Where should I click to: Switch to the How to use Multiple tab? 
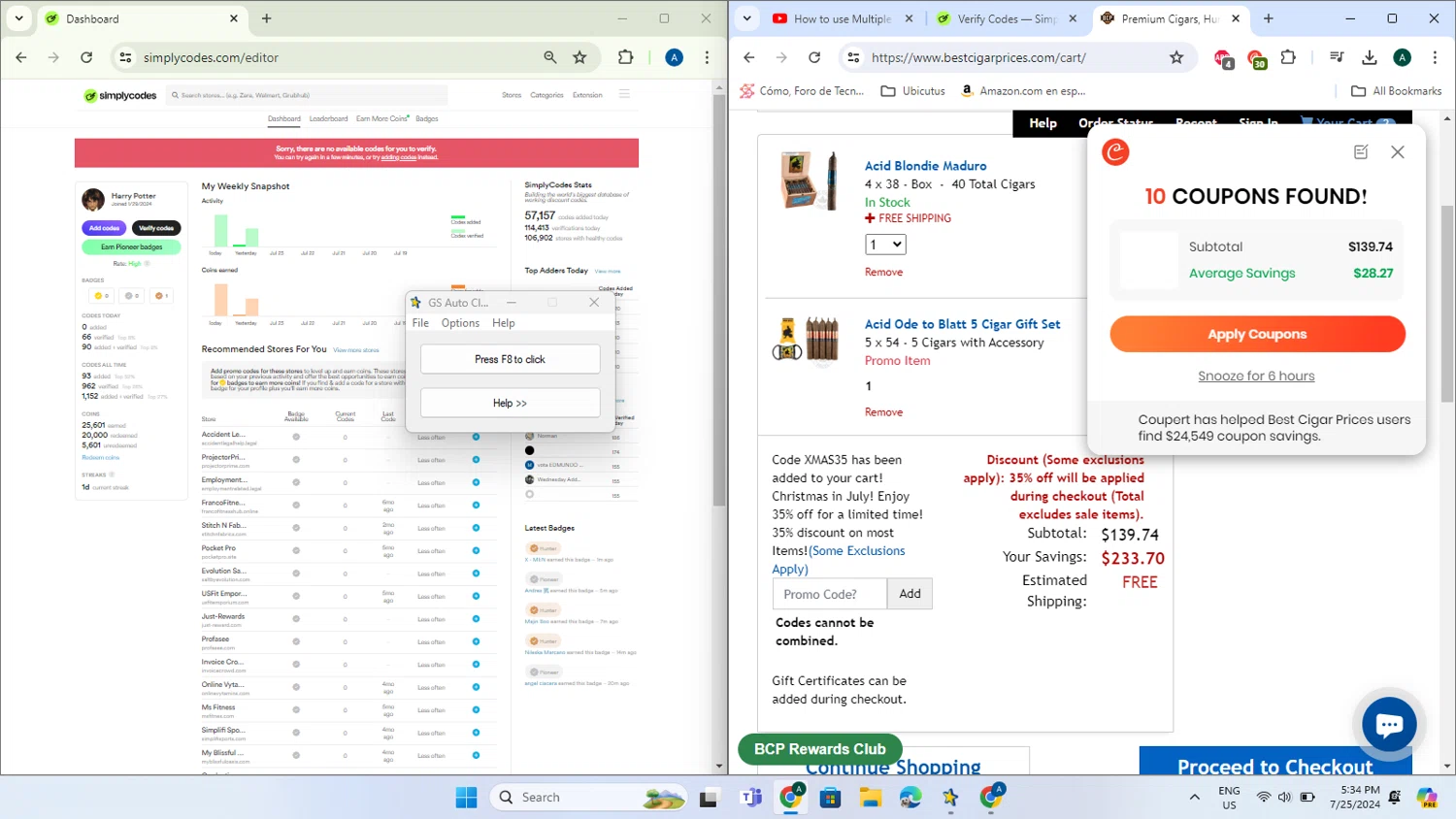click(x=843, y=18)
